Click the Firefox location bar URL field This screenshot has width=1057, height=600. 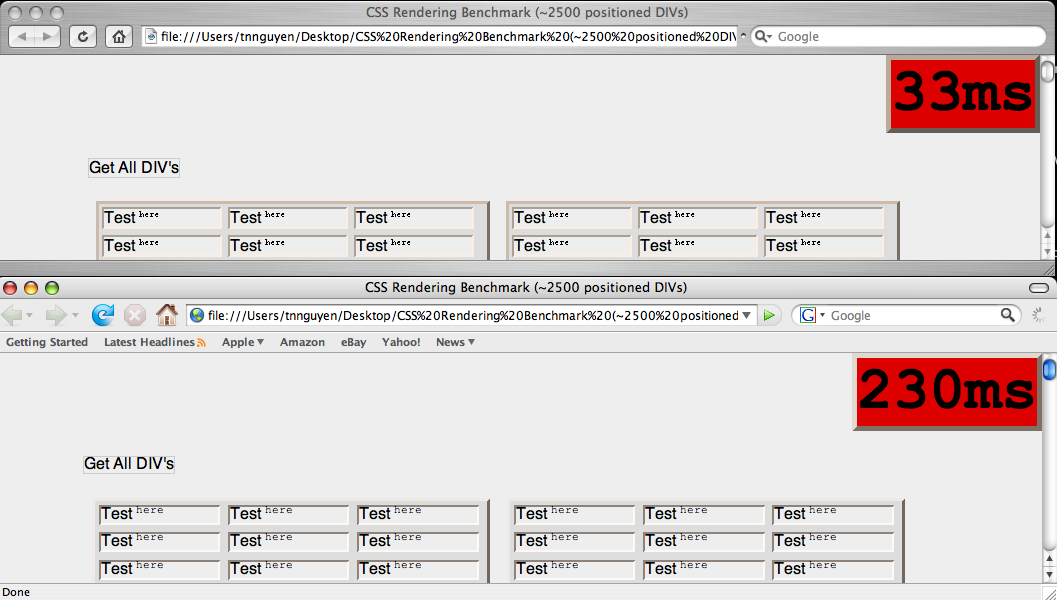pyautogui.click(x=473, y=316)
